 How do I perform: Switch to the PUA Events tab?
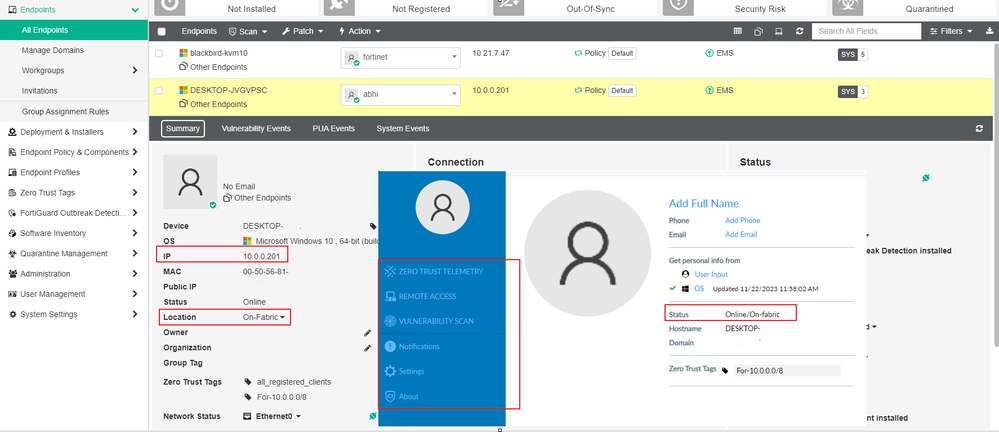pos(333,129)
